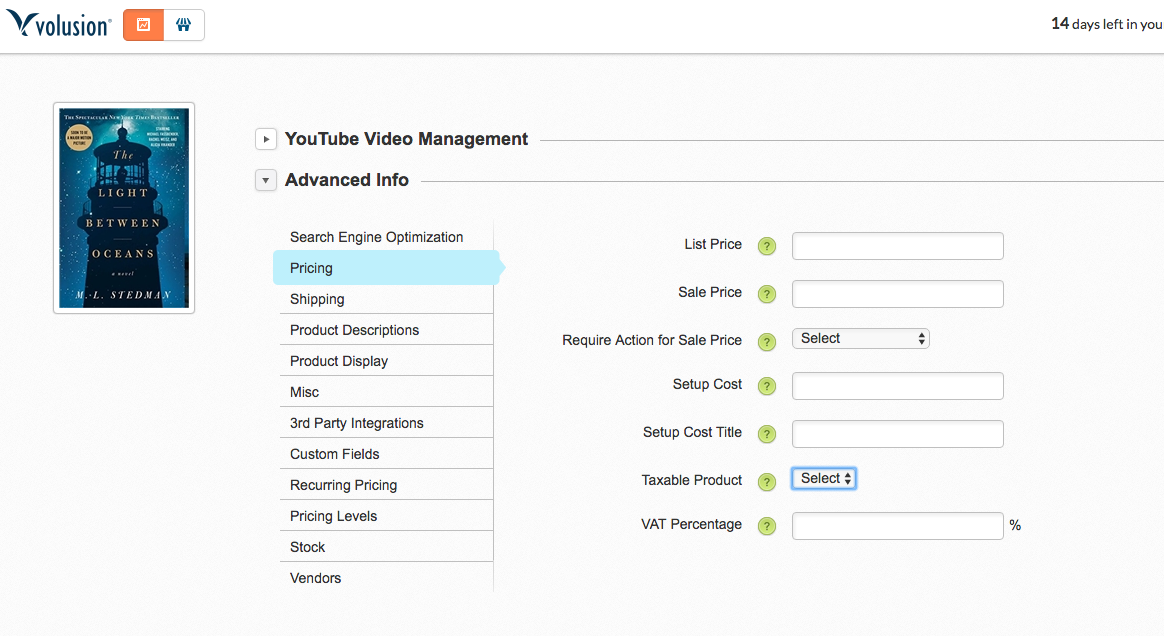1164x636 pixels.
Task: Show help for VAT Percentage
Action: [x=767, y=526]
